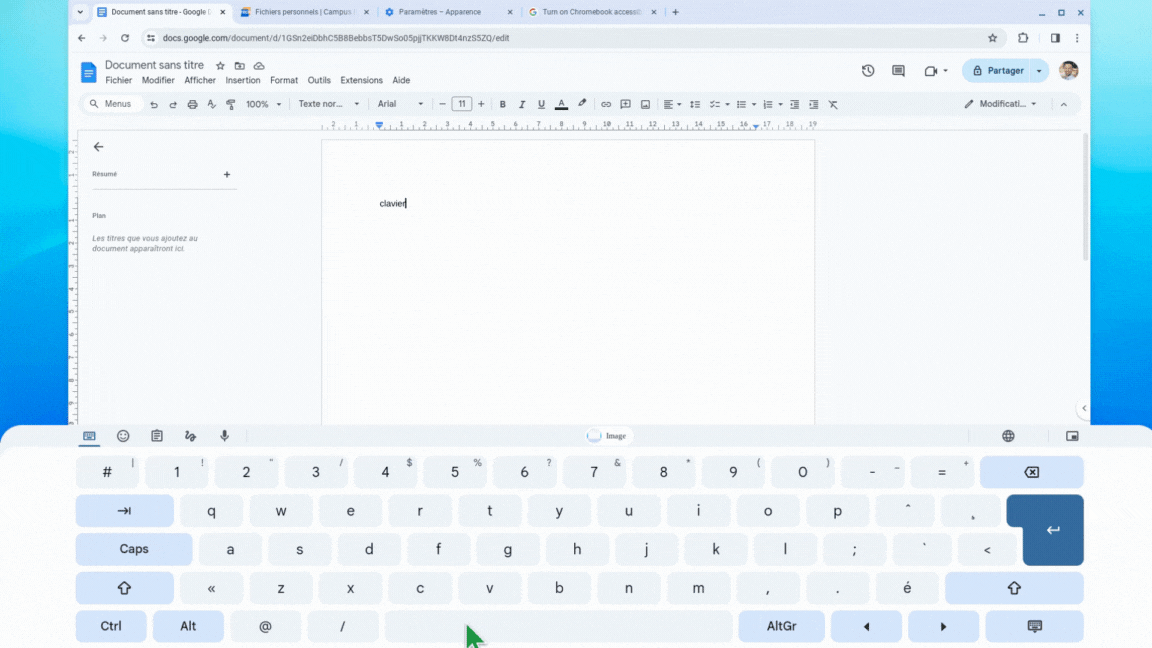The height and width of the screenshot is (648, 1152).
Task: Activate voice input microphone
Action: tap(224, 435)
